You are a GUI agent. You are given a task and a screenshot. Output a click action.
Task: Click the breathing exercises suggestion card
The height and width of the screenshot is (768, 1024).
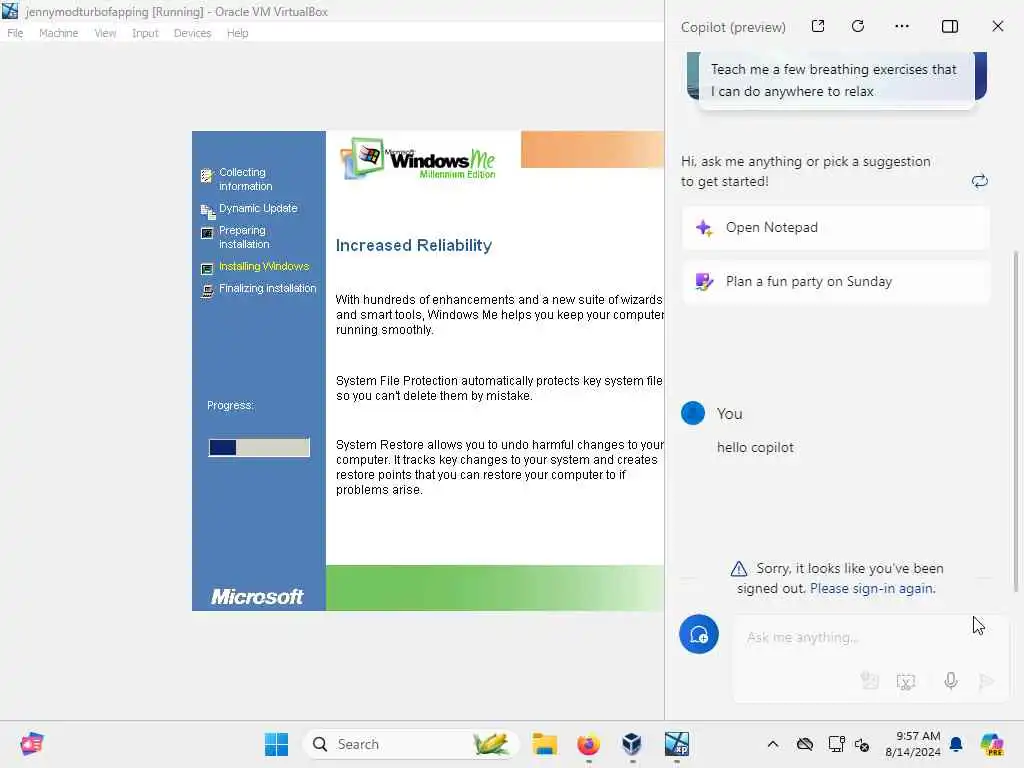click(837, 80)
